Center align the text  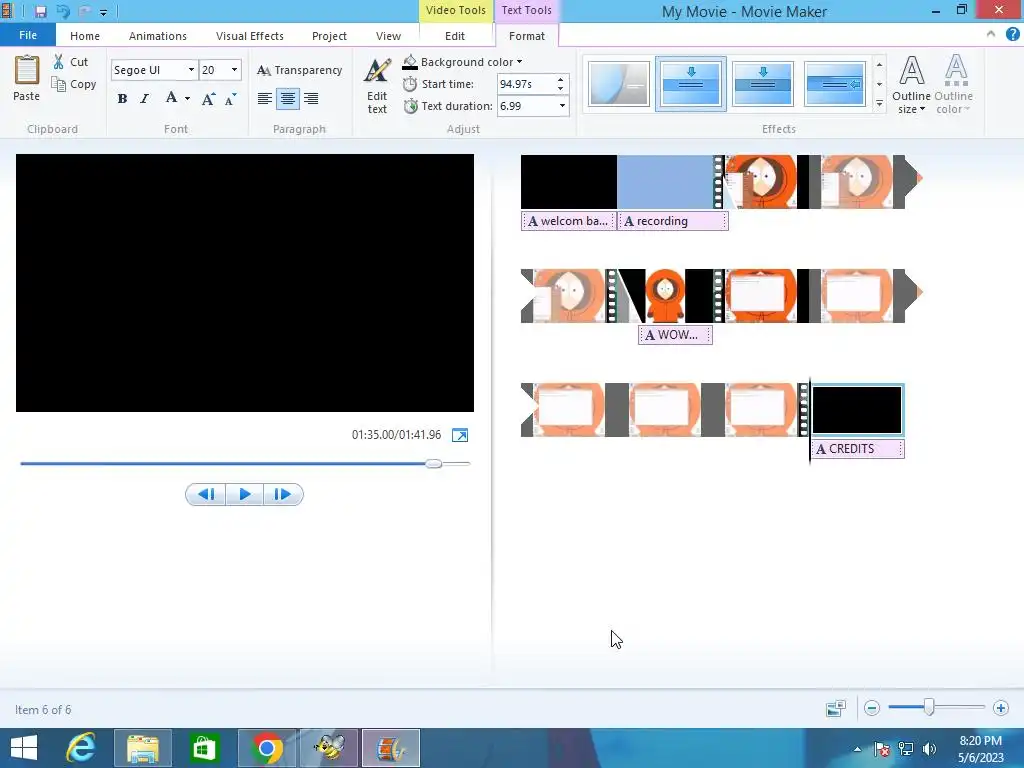coord(288,99)
